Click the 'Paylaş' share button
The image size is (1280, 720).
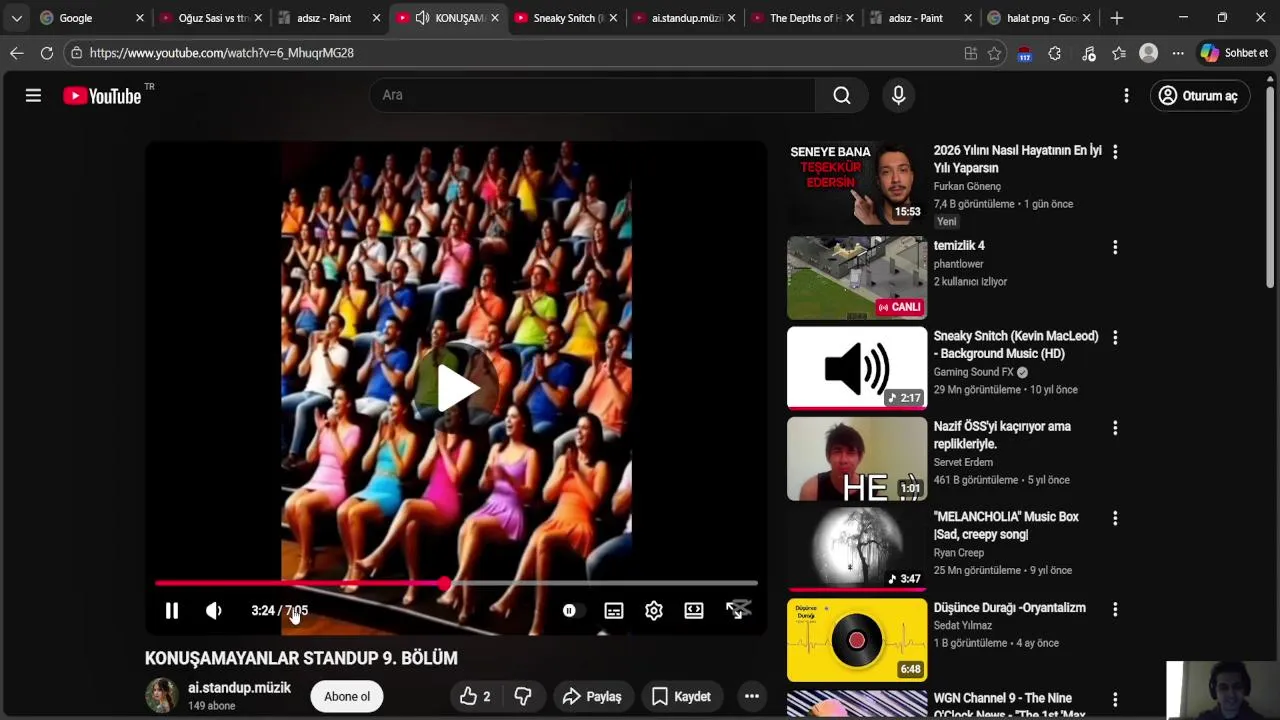592,696
